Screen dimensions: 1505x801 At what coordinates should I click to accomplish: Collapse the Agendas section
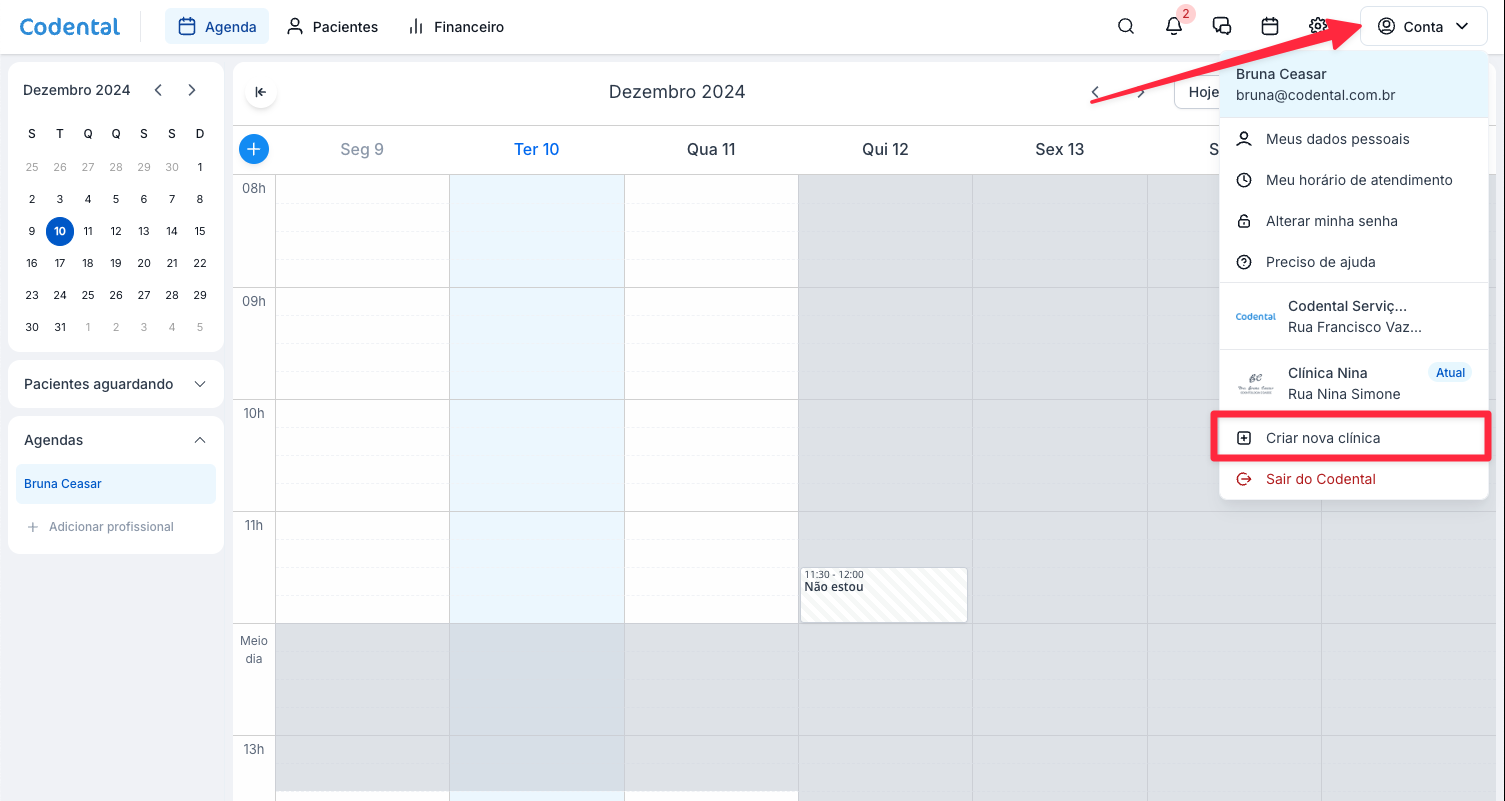(200, 440)
